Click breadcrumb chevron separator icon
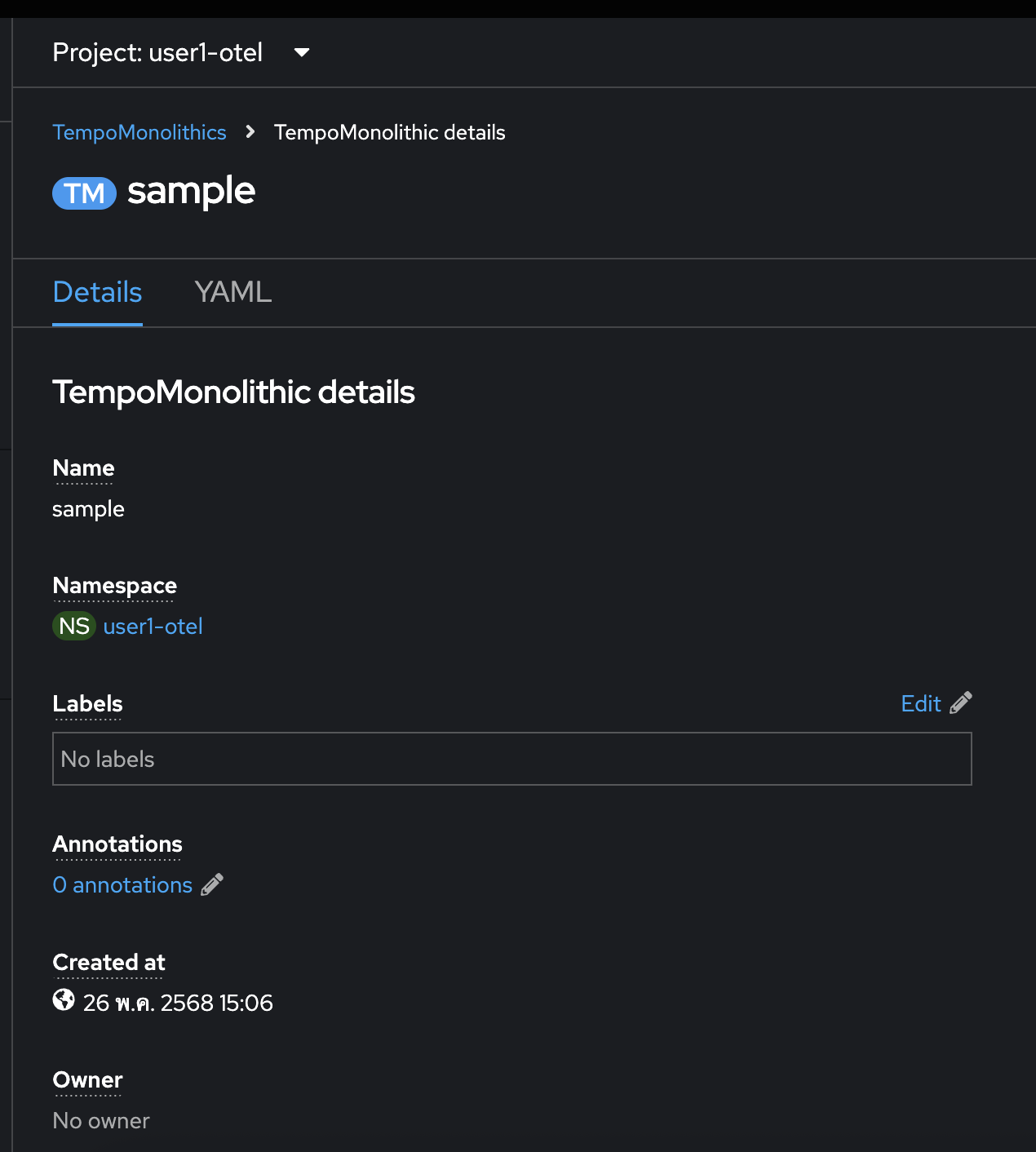Image resolution: width=1036 pixels, height=1152 pixels. point(250,131)
